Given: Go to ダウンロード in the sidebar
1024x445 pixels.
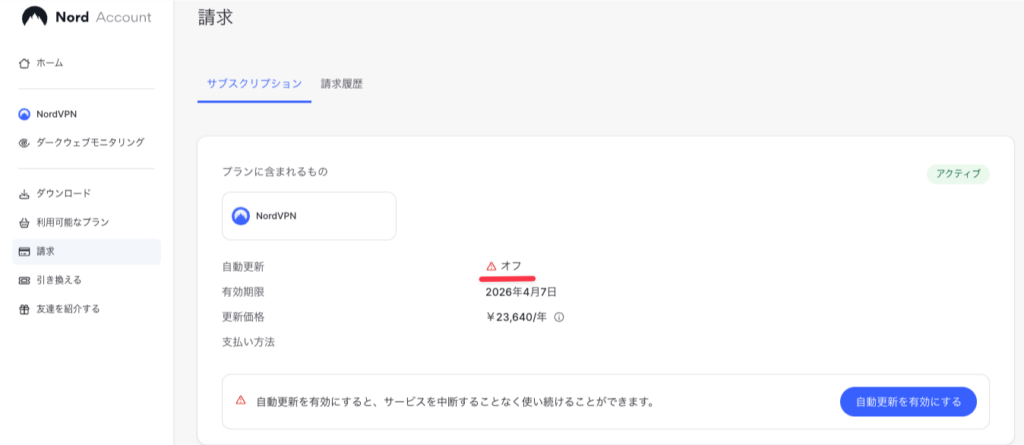Looking at the screenshot, I should (x=86, y=194).
